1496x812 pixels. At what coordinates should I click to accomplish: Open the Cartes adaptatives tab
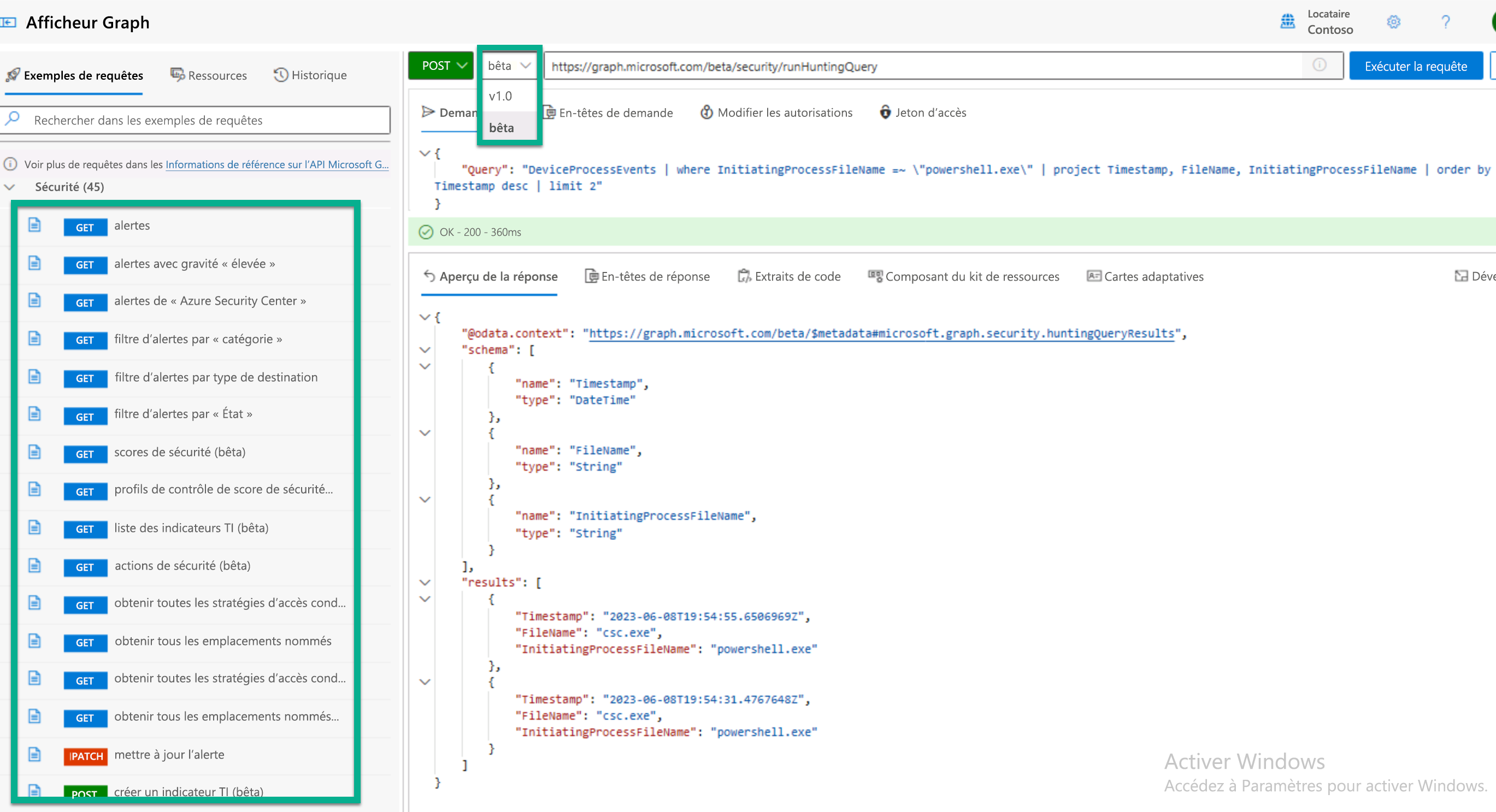1145,276
